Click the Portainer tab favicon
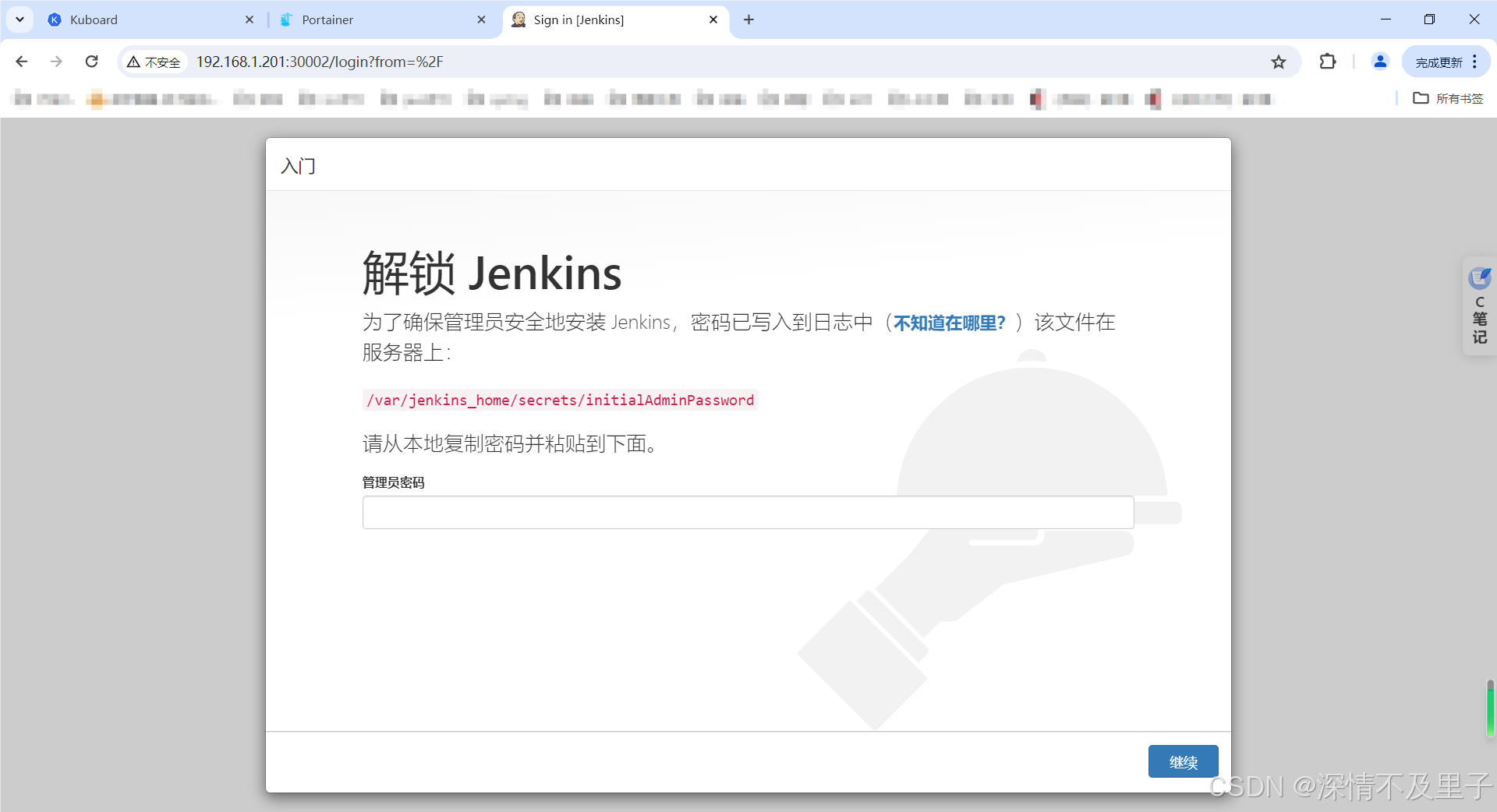Image resolution: width=1497 pixels, height=812 pixels. pos(286,19)
